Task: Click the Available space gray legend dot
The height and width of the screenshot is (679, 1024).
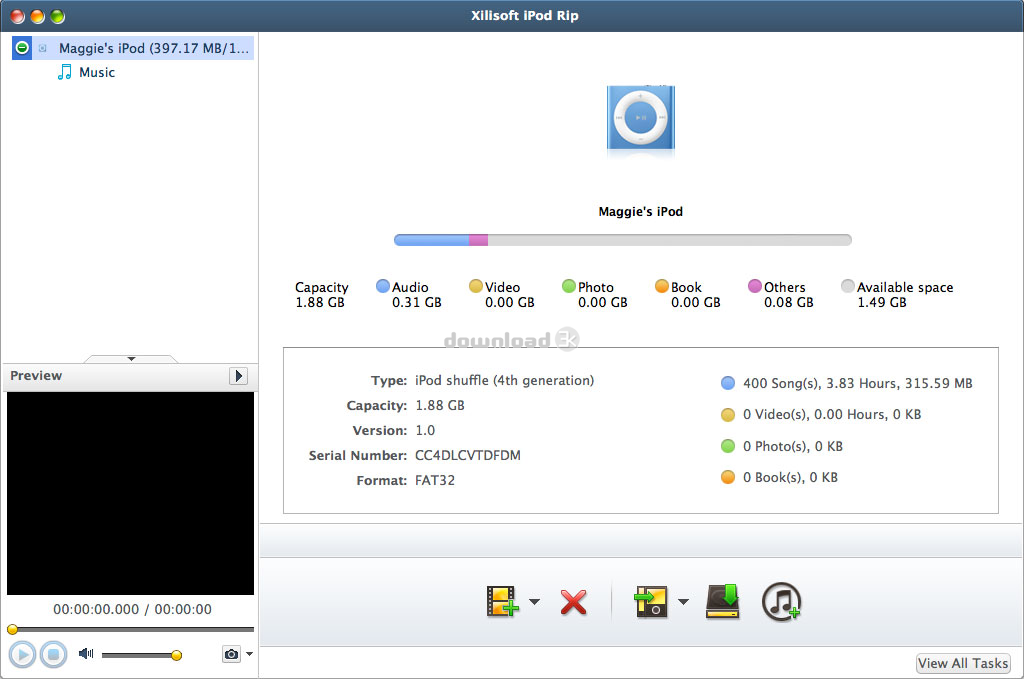Action: (848, 286)
